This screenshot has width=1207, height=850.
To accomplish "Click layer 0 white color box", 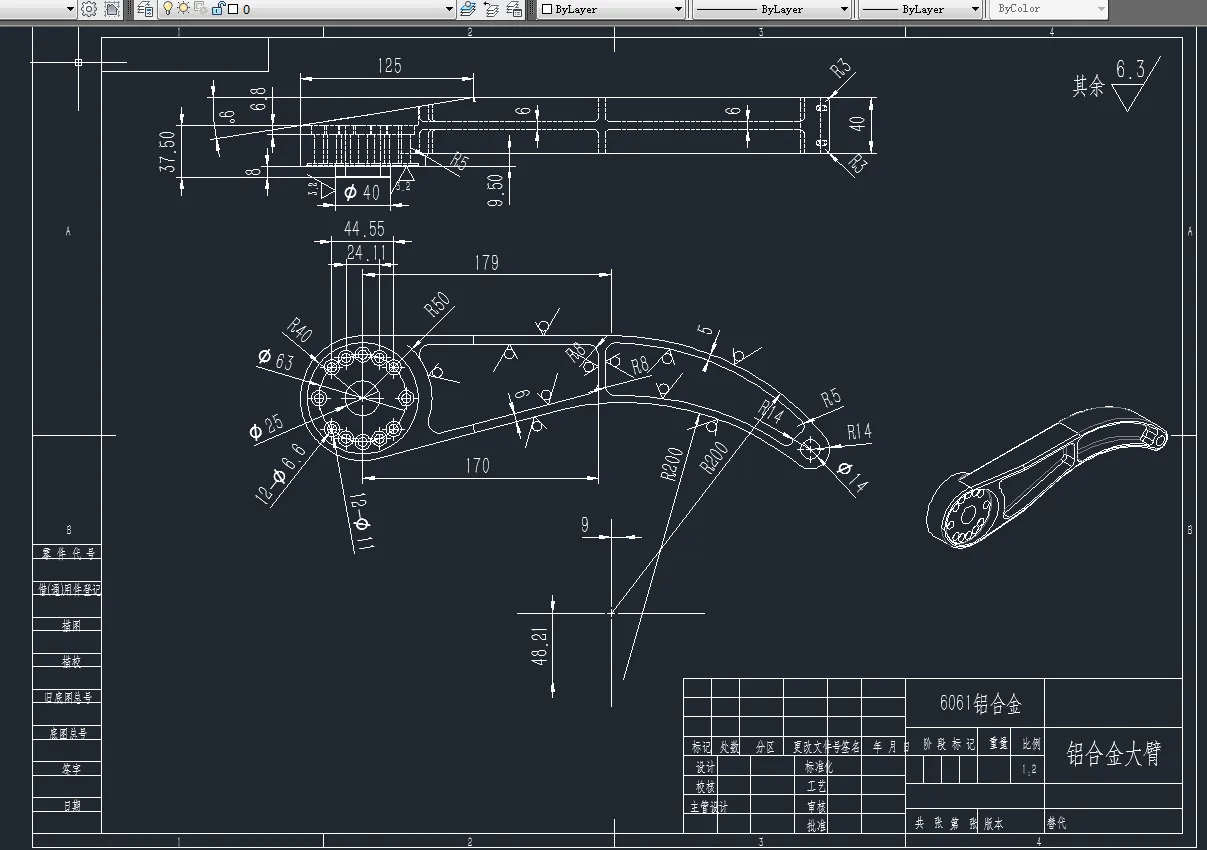I will [233, 9].
